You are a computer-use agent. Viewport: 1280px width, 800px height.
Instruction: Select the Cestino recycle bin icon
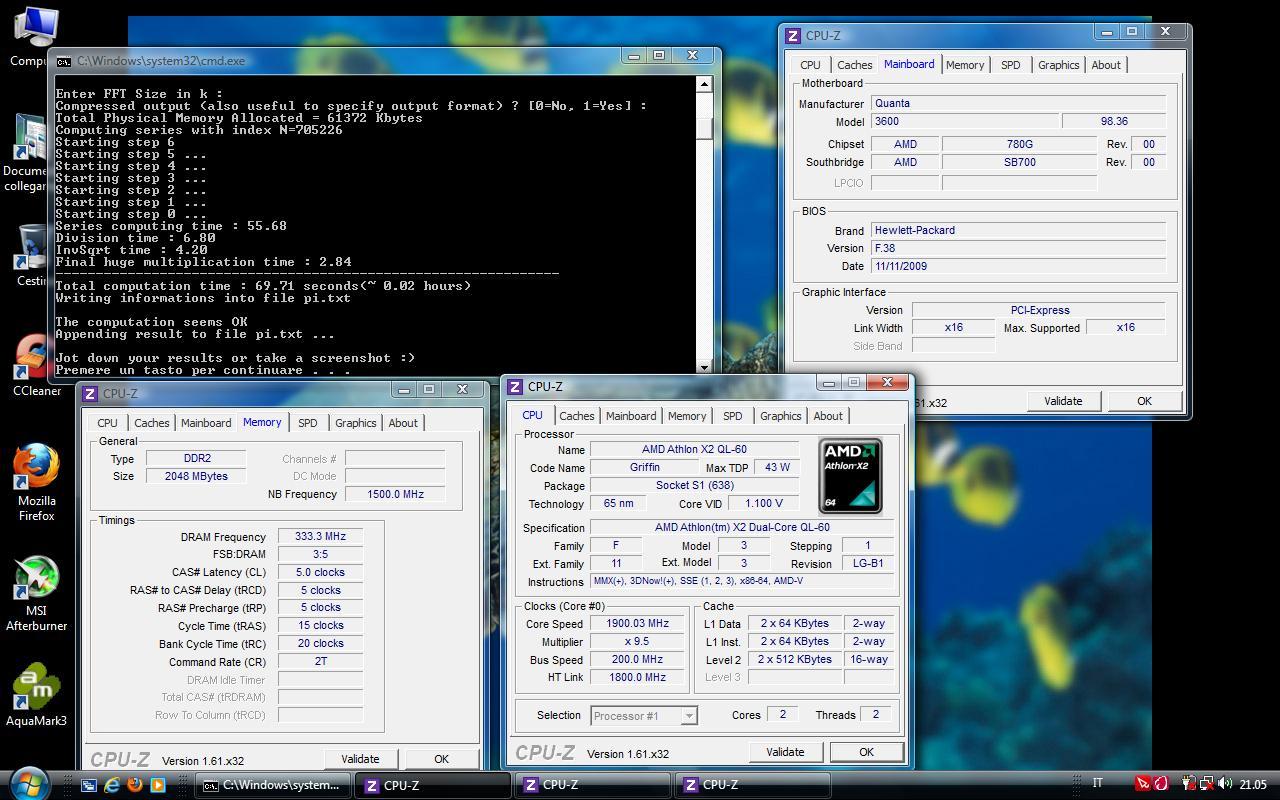coord(32,255)
